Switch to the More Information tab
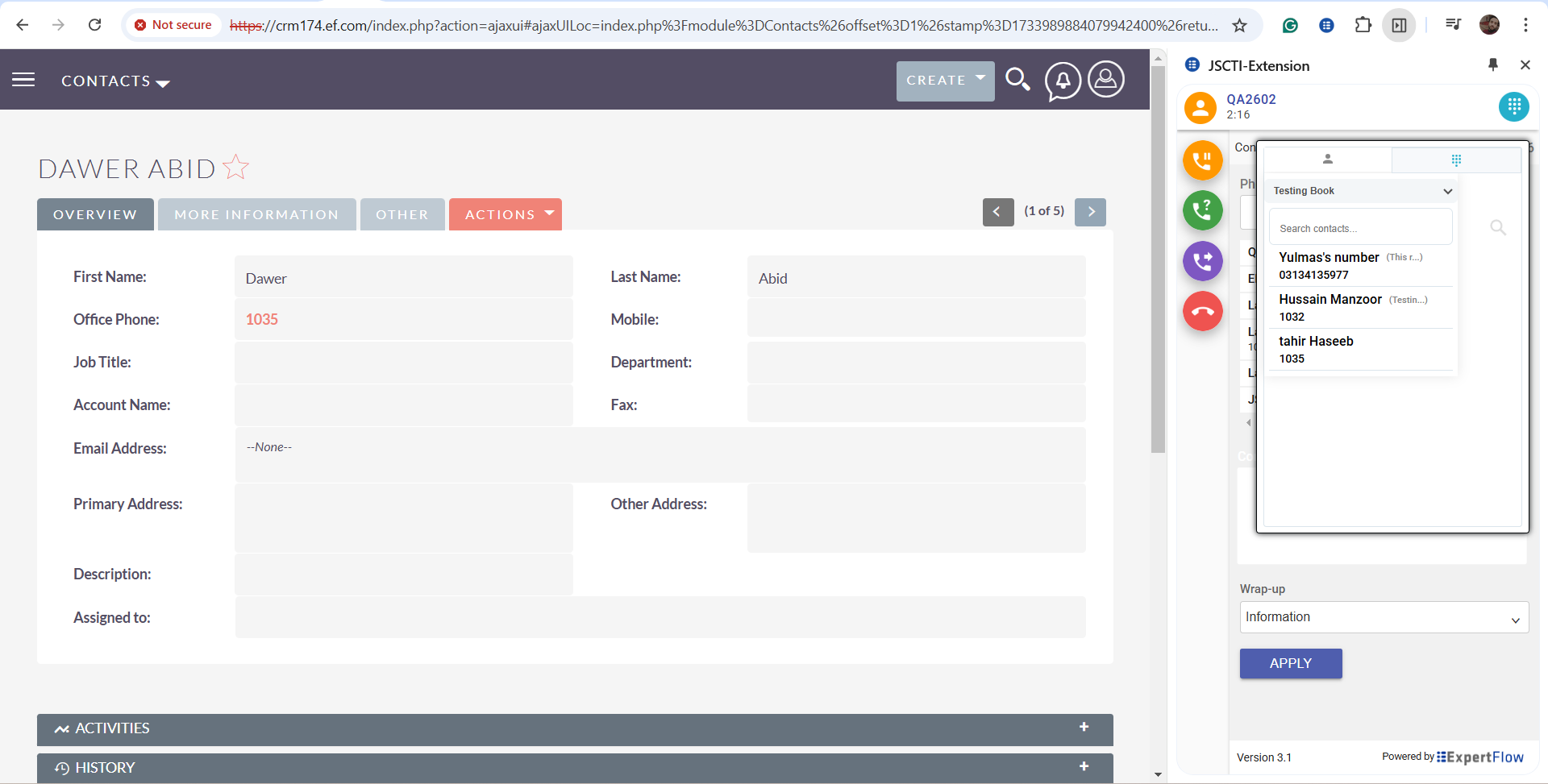The height and width of the screenshot is (784, 1548). (256, 214)
